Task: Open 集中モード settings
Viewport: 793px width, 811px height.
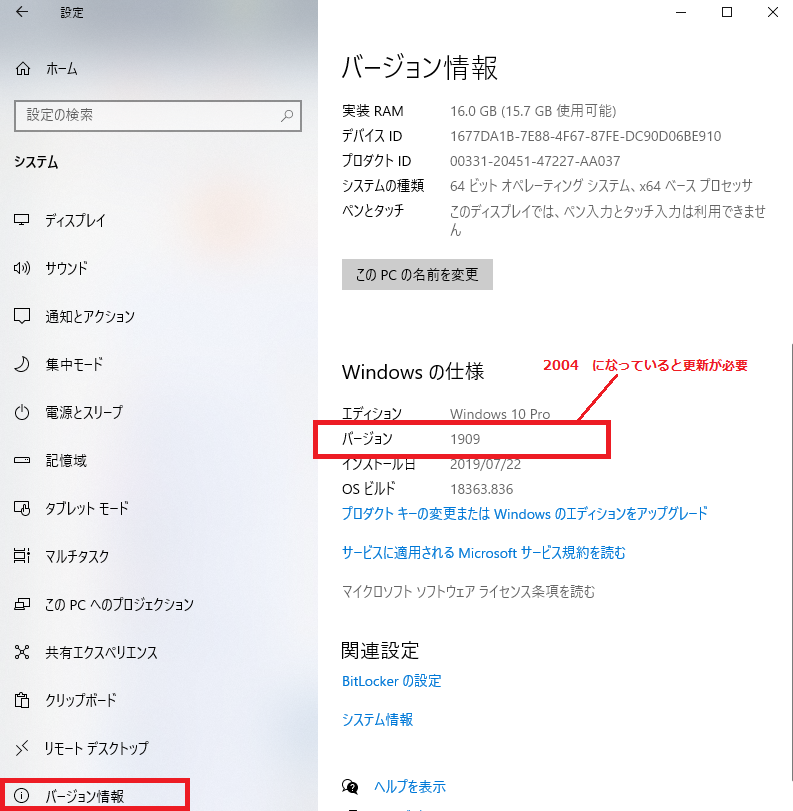Action: 74,364
